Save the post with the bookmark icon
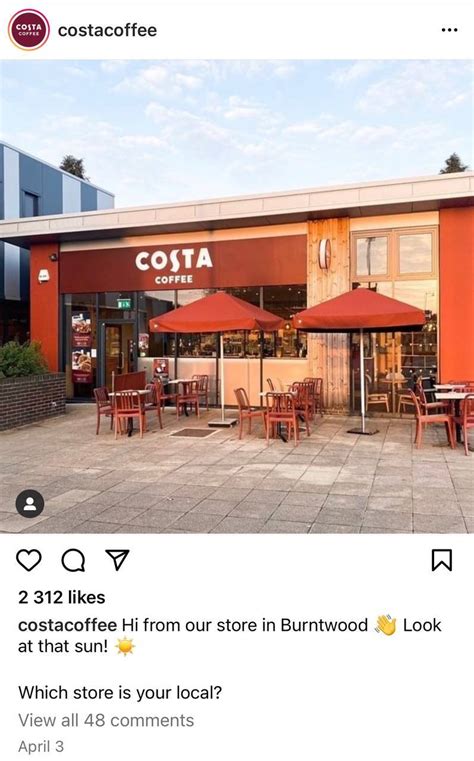The height and width of the screenshot is (761, 474). 441,560
